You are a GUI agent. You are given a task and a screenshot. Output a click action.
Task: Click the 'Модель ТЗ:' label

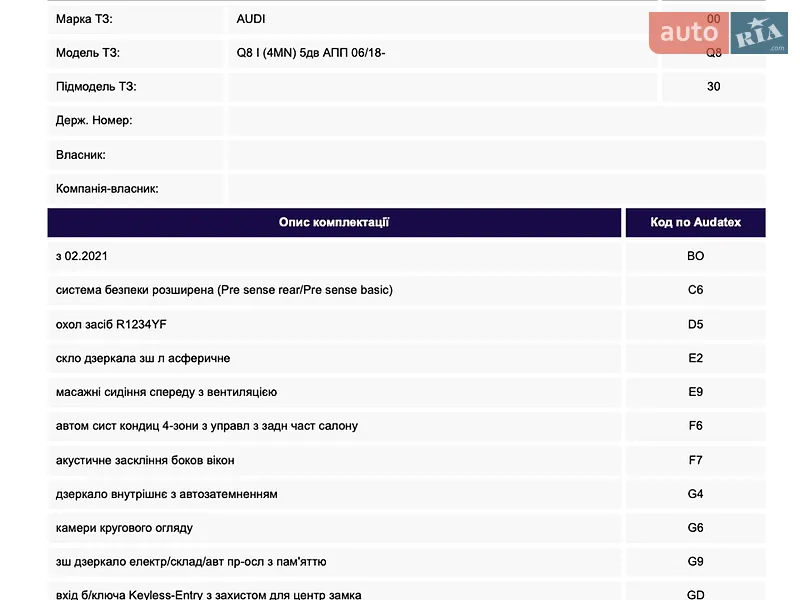coord(88,53)
